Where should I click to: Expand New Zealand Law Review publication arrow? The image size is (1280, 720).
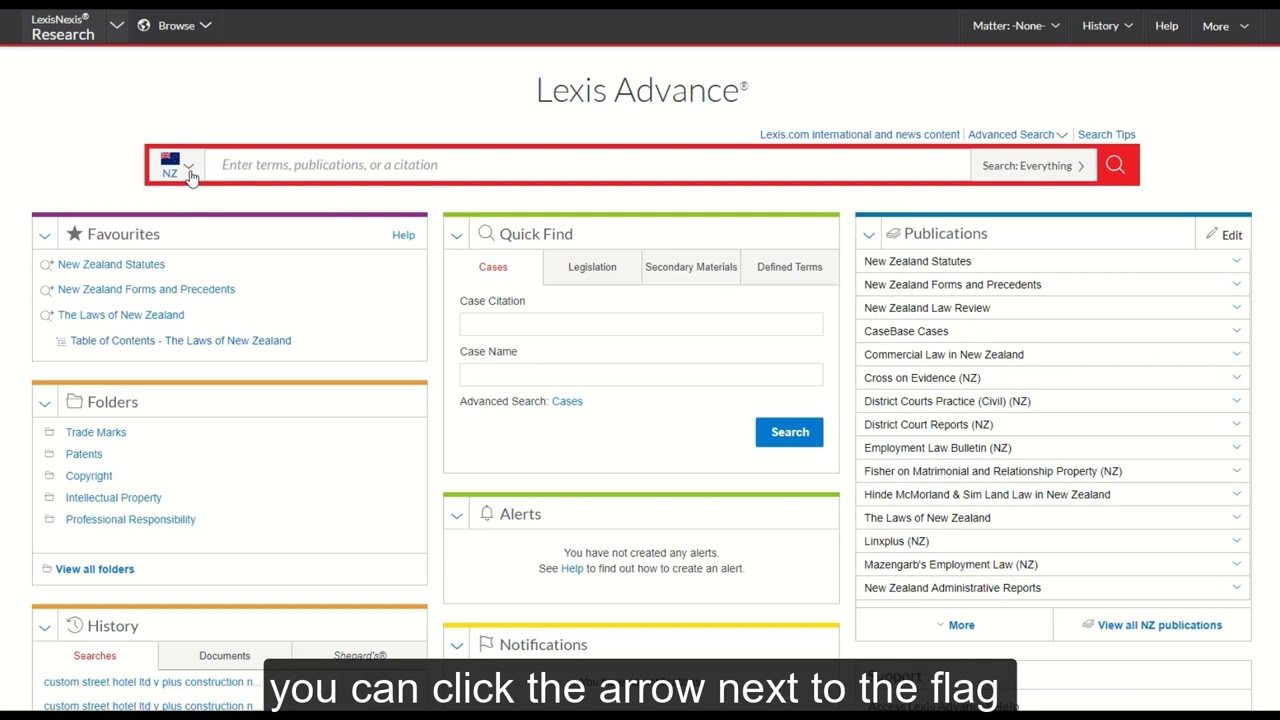point(1237,308)
